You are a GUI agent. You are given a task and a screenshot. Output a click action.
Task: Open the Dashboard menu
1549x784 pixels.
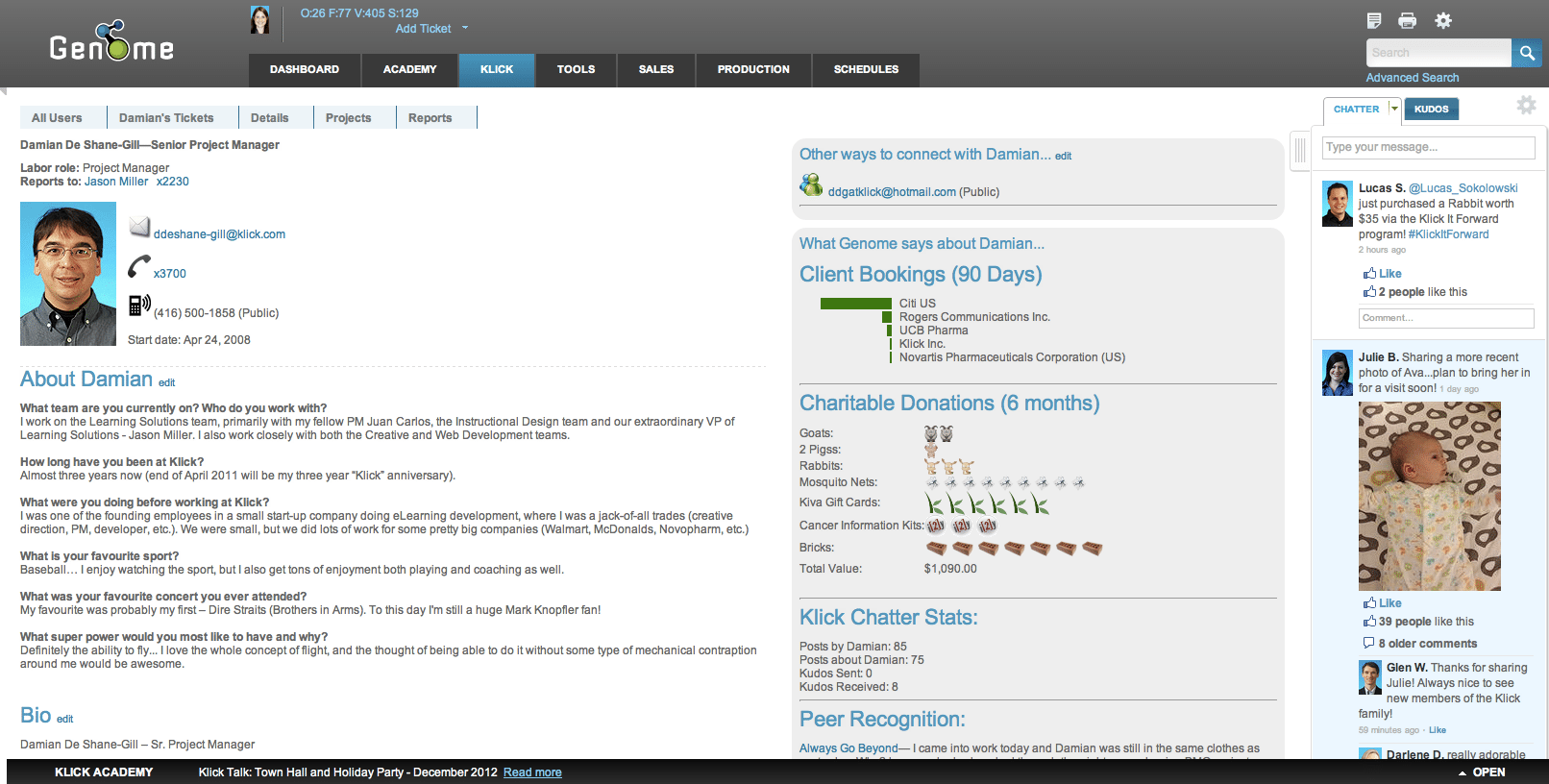[305, 69]
